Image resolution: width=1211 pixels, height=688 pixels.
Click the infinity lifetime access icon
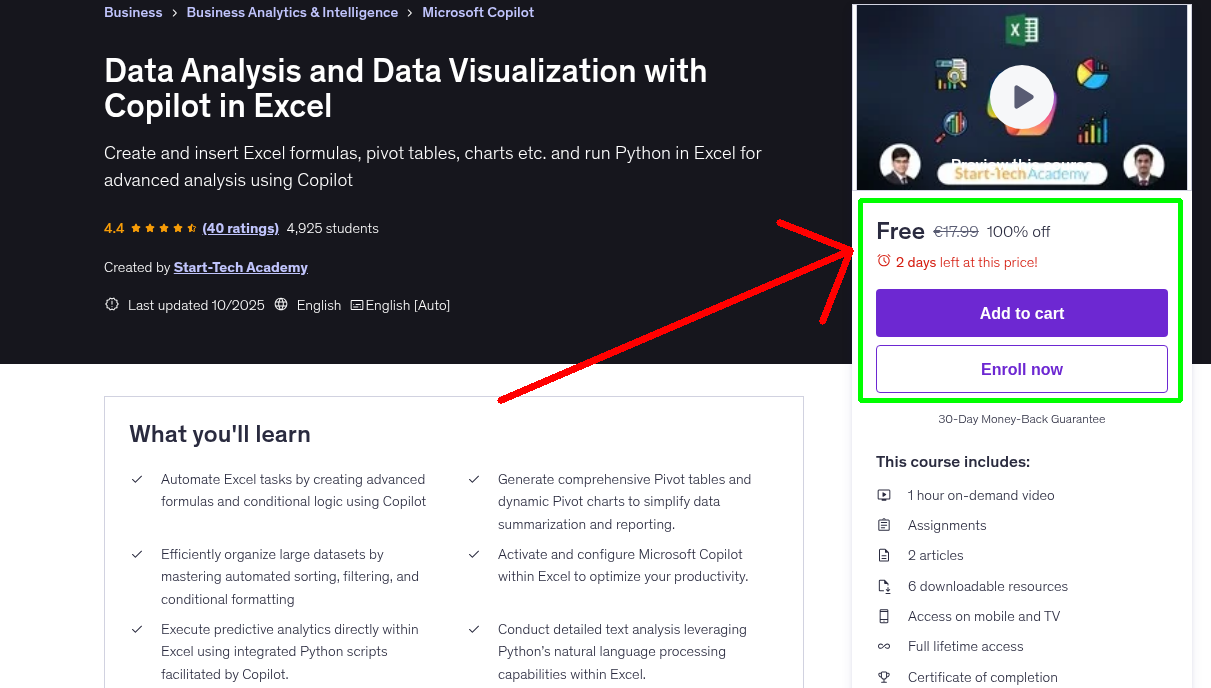pyautogui.click(x=884, y=646)
